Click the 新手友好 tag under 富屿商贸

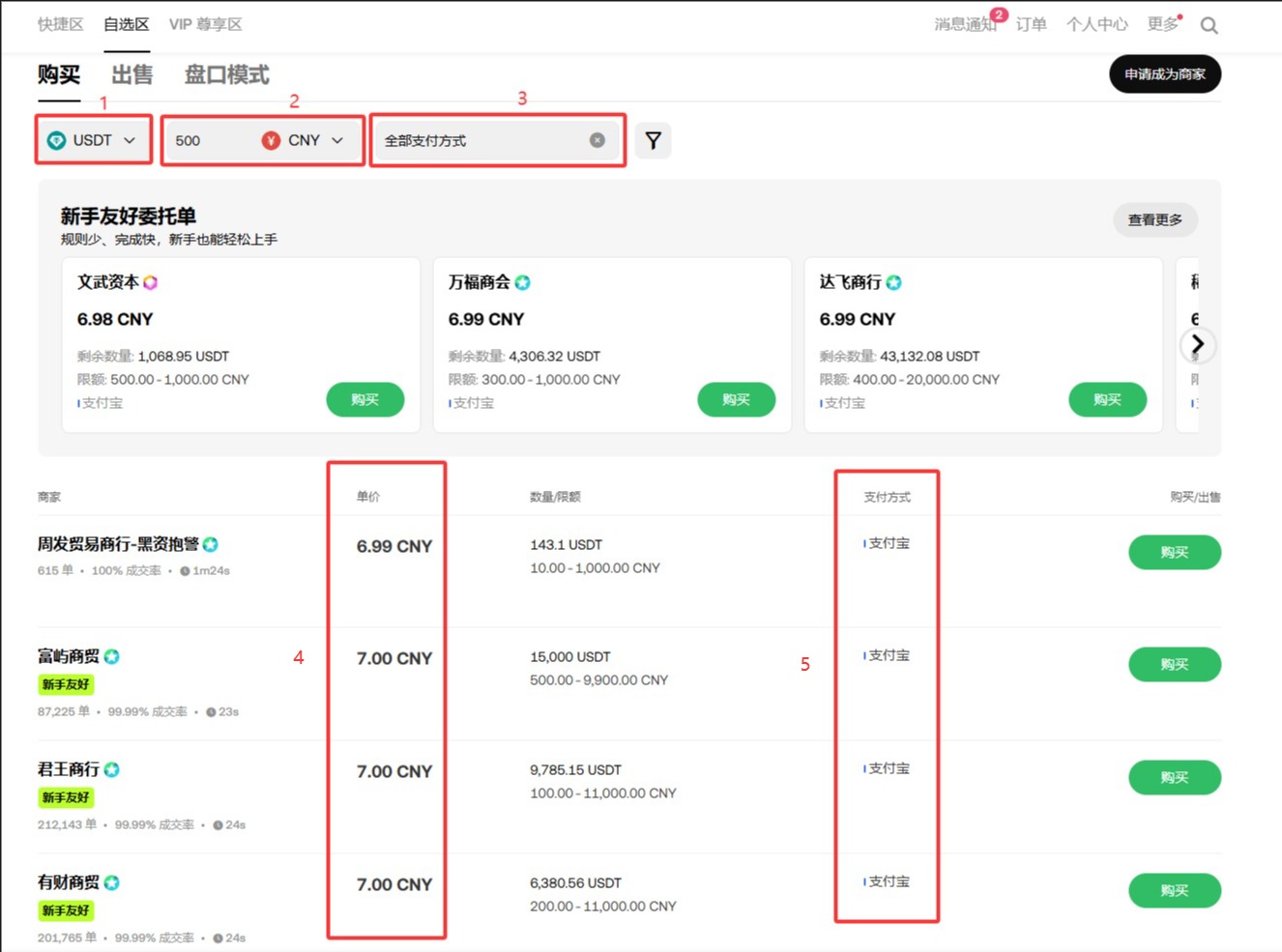point(66,684)
